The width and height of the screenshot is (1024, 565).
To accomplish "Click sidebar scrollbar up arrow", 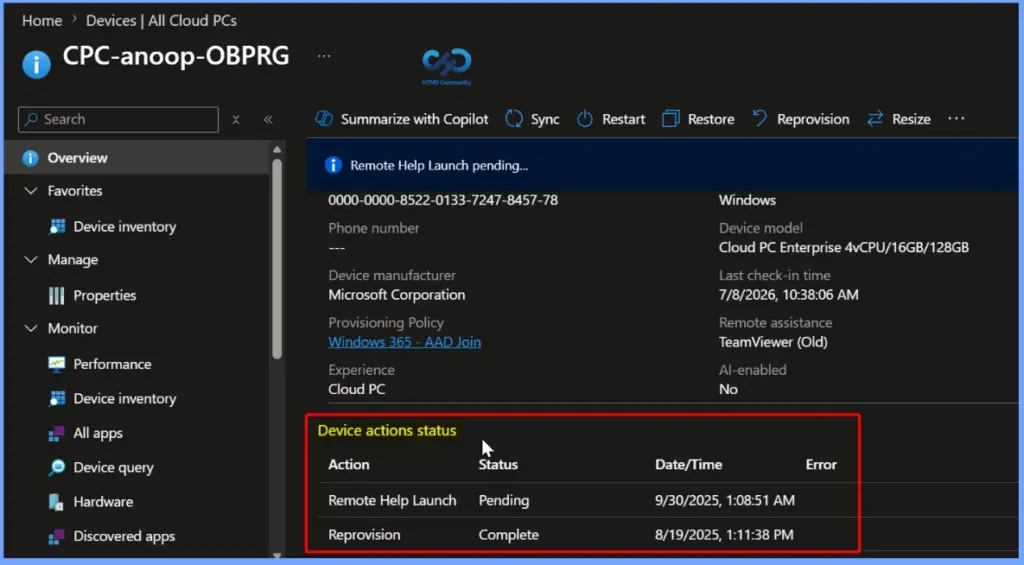I will [x=277, y=150].
